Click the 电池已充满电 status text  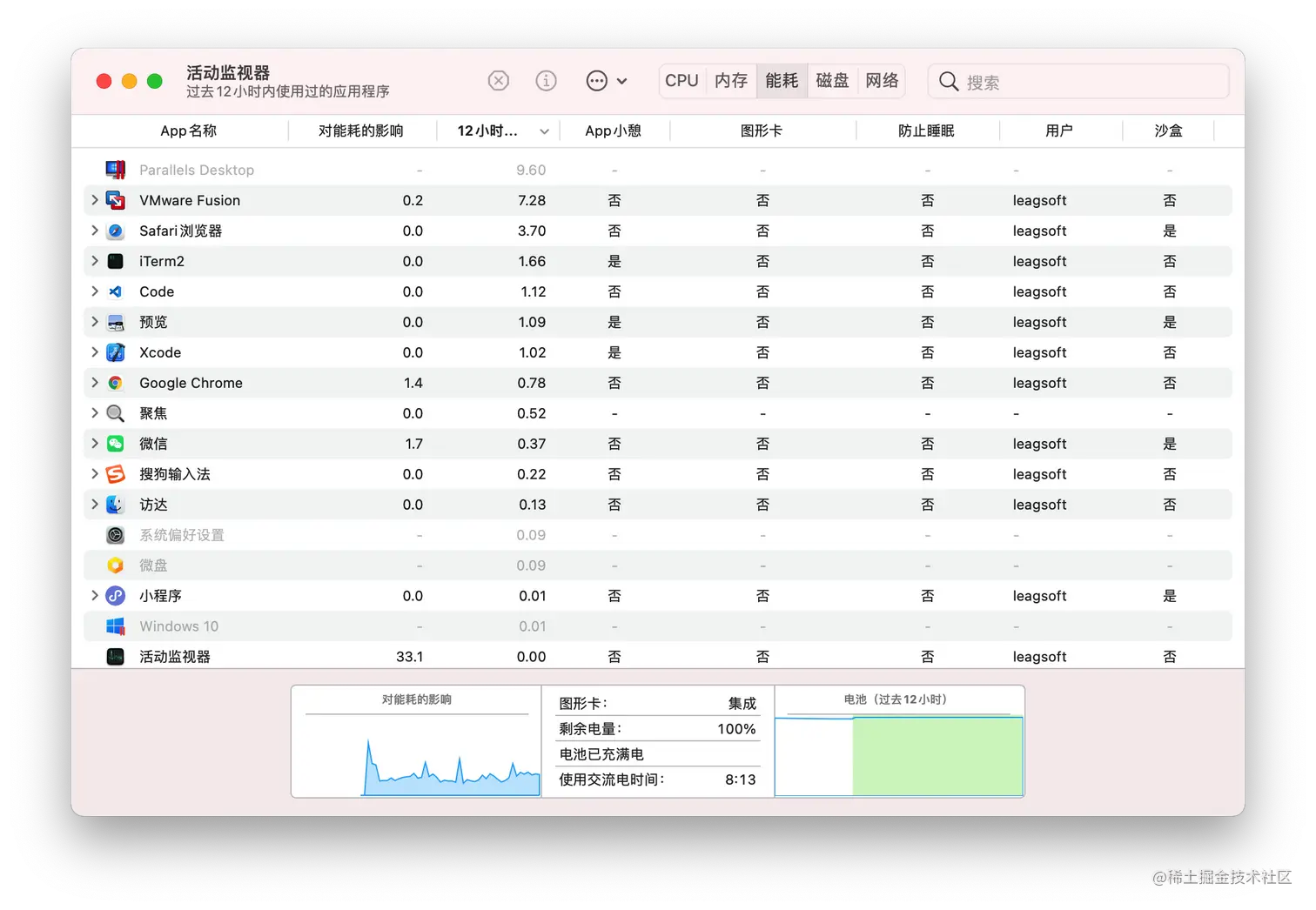(x=601, y=754)
